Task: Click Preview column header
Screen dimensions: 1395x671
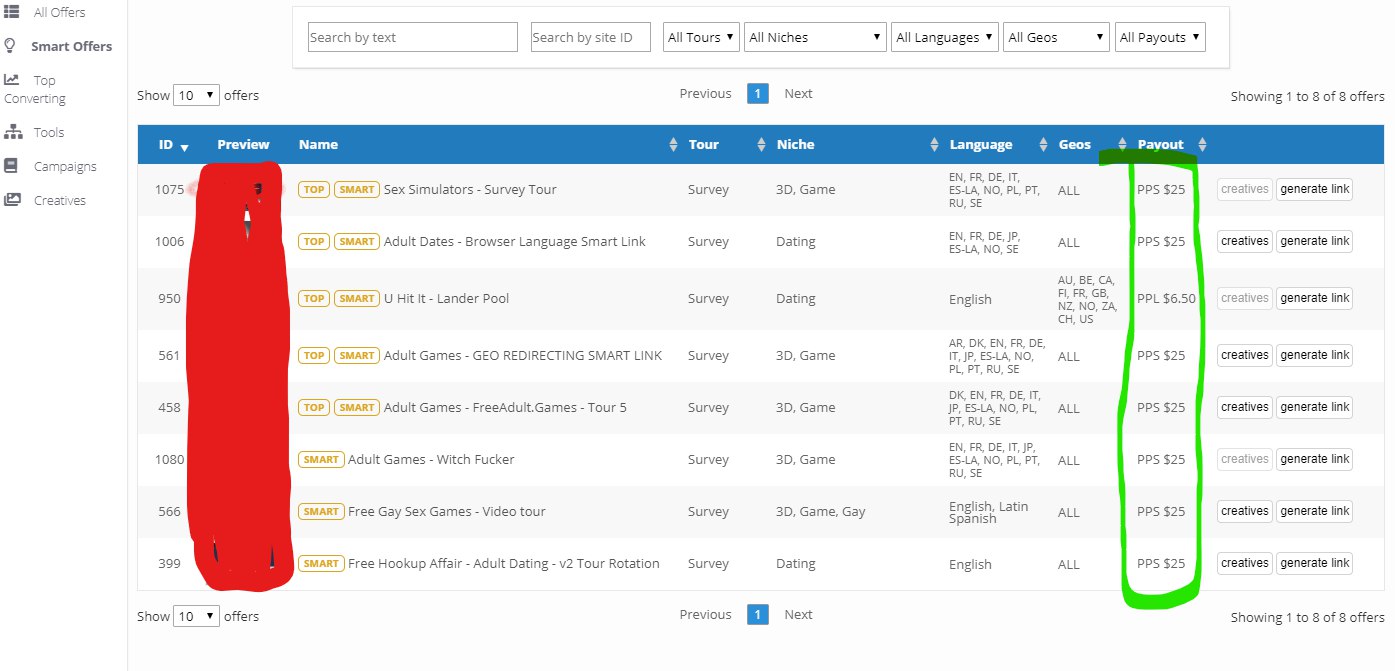Action: click(243, 144)
